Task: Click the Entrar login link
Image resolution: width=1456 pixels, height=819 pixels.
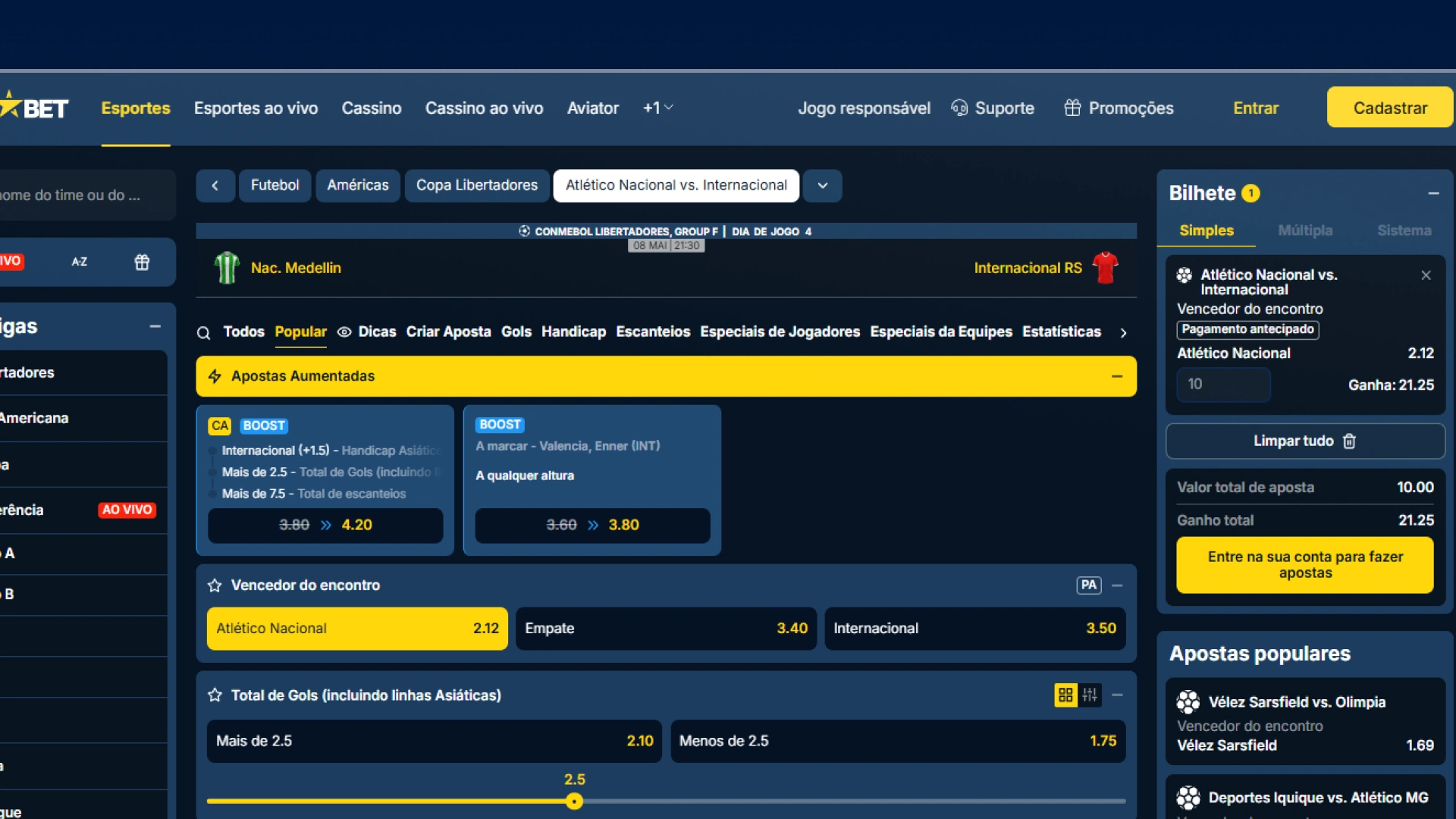Action: point(1256,108)
